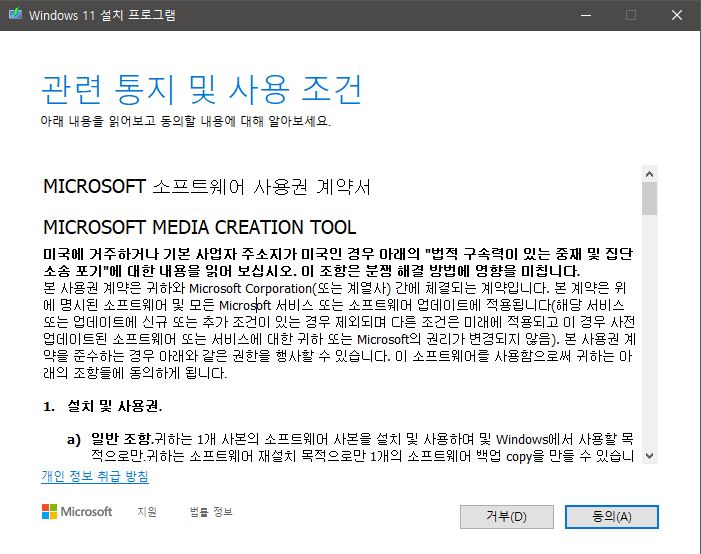Open the 개인 정보 취급 방침 privacy link

95,476
